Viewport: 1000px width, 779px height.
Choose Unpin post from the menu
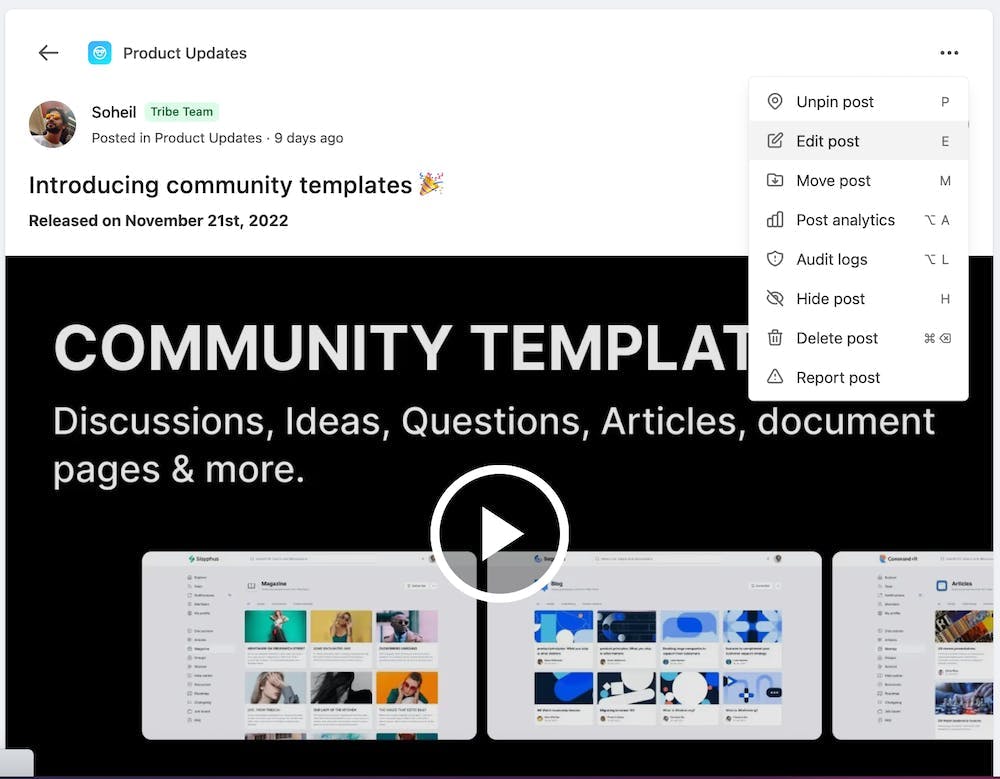834,101
